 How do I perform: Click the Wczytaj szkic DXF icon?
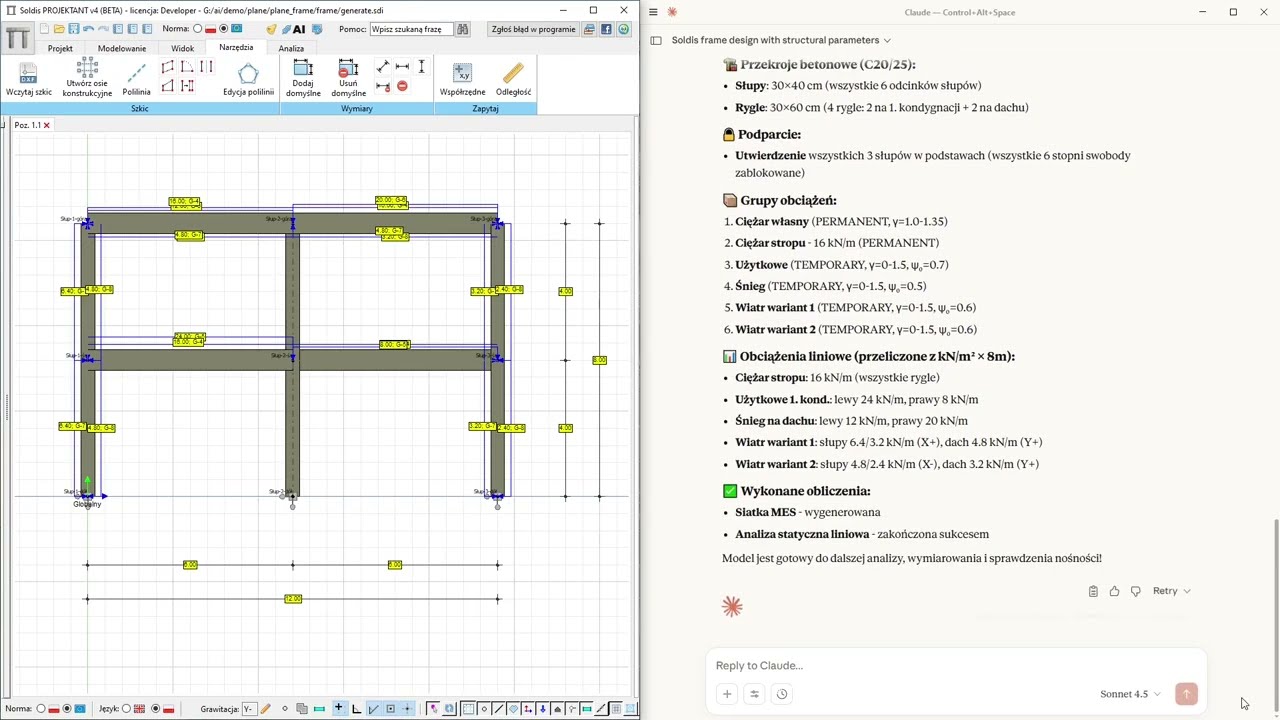coord(28,78)
